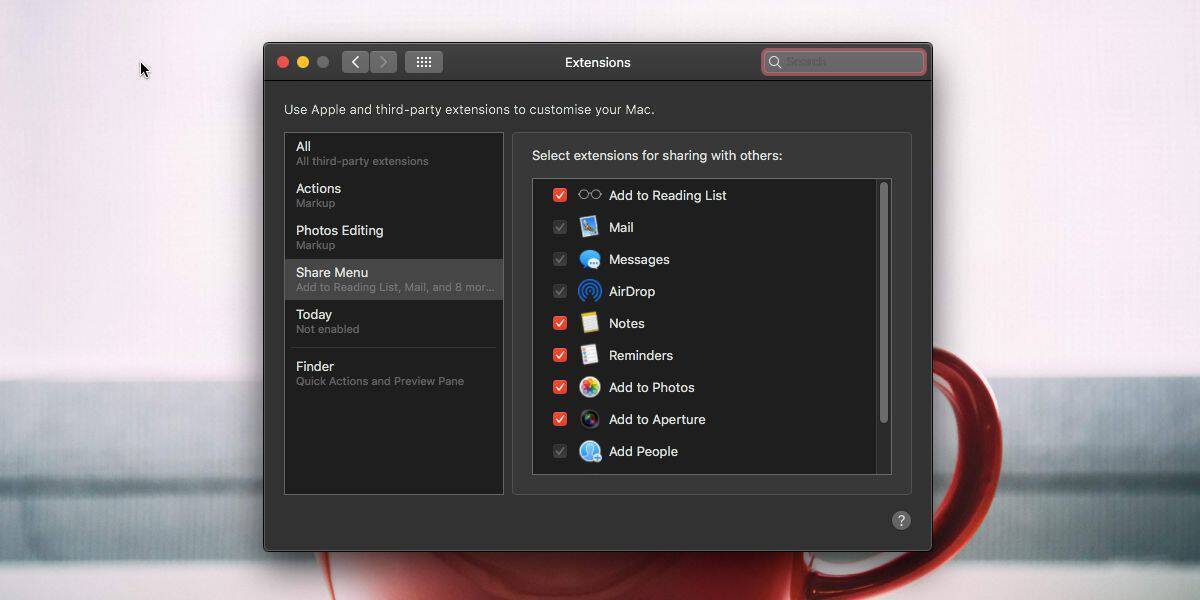Click the Mail stamp icon
Screen dimensions: 1200x600
(x=590, y=227)
